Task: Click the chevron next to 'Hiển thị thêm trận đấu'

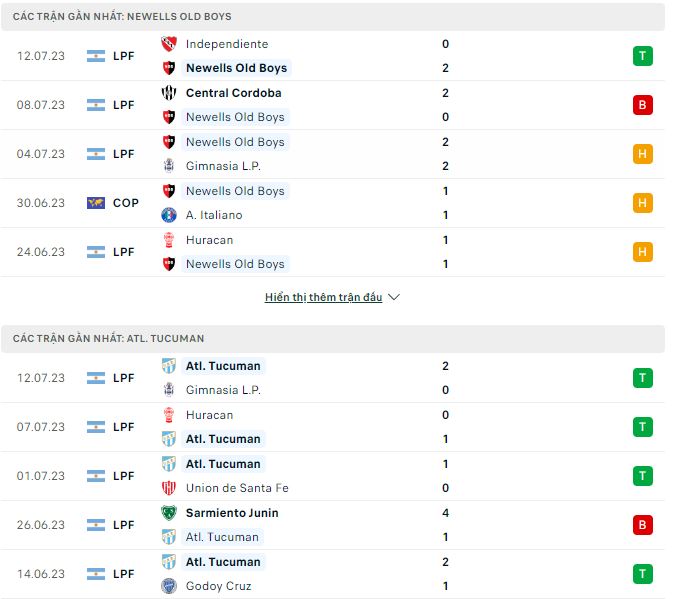Action: point(393,298)
